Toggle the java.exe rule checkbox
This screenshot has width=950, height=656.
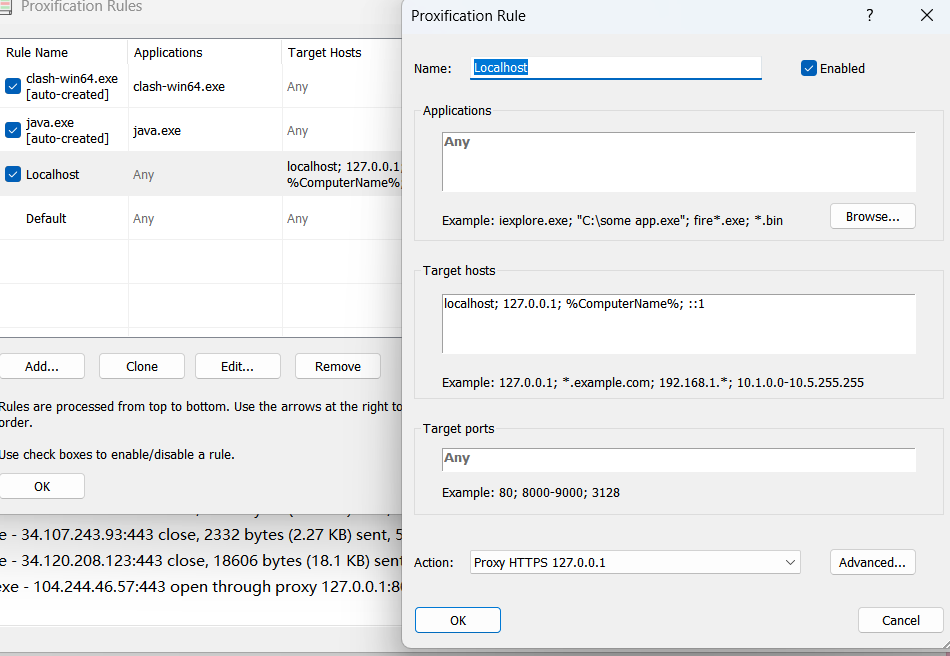coord(13,130)
